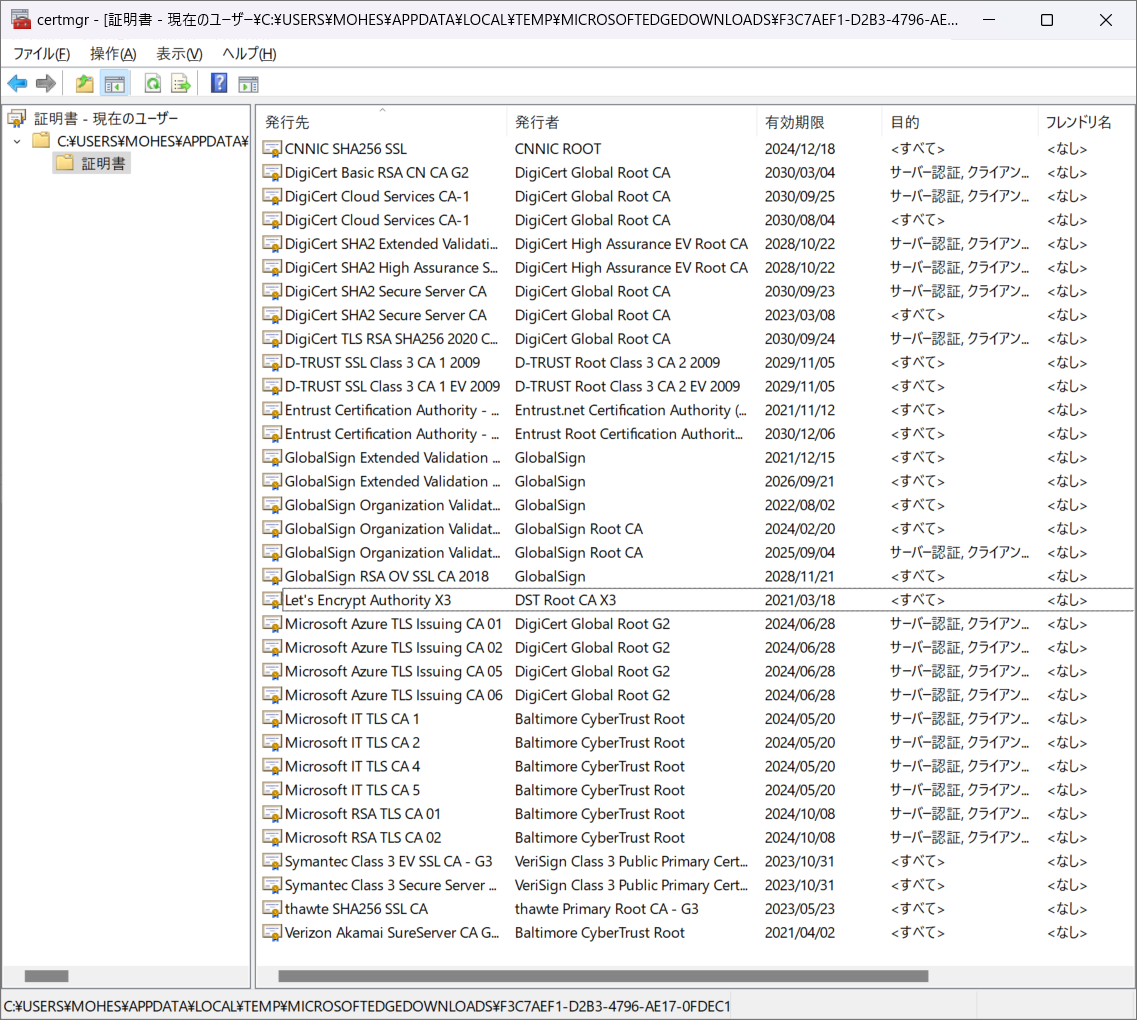Open the 表示(V) menu
The image size is (1137, 1020).
pos(179,54)
